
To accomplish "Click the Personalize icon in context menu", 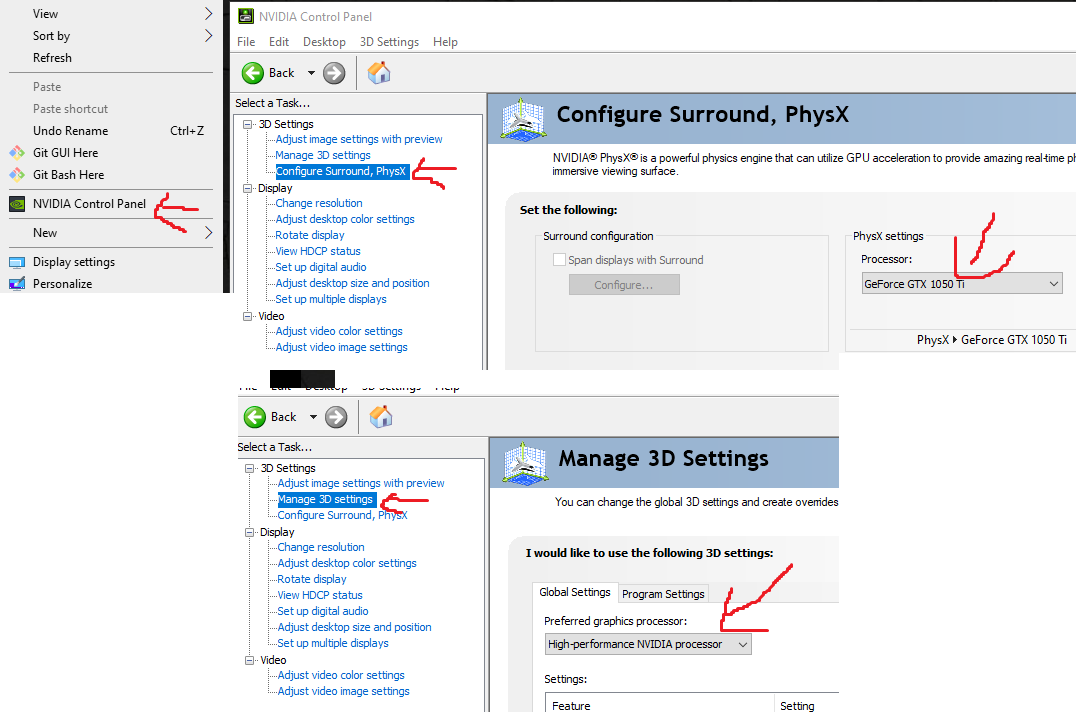I will tap(17, 284).
